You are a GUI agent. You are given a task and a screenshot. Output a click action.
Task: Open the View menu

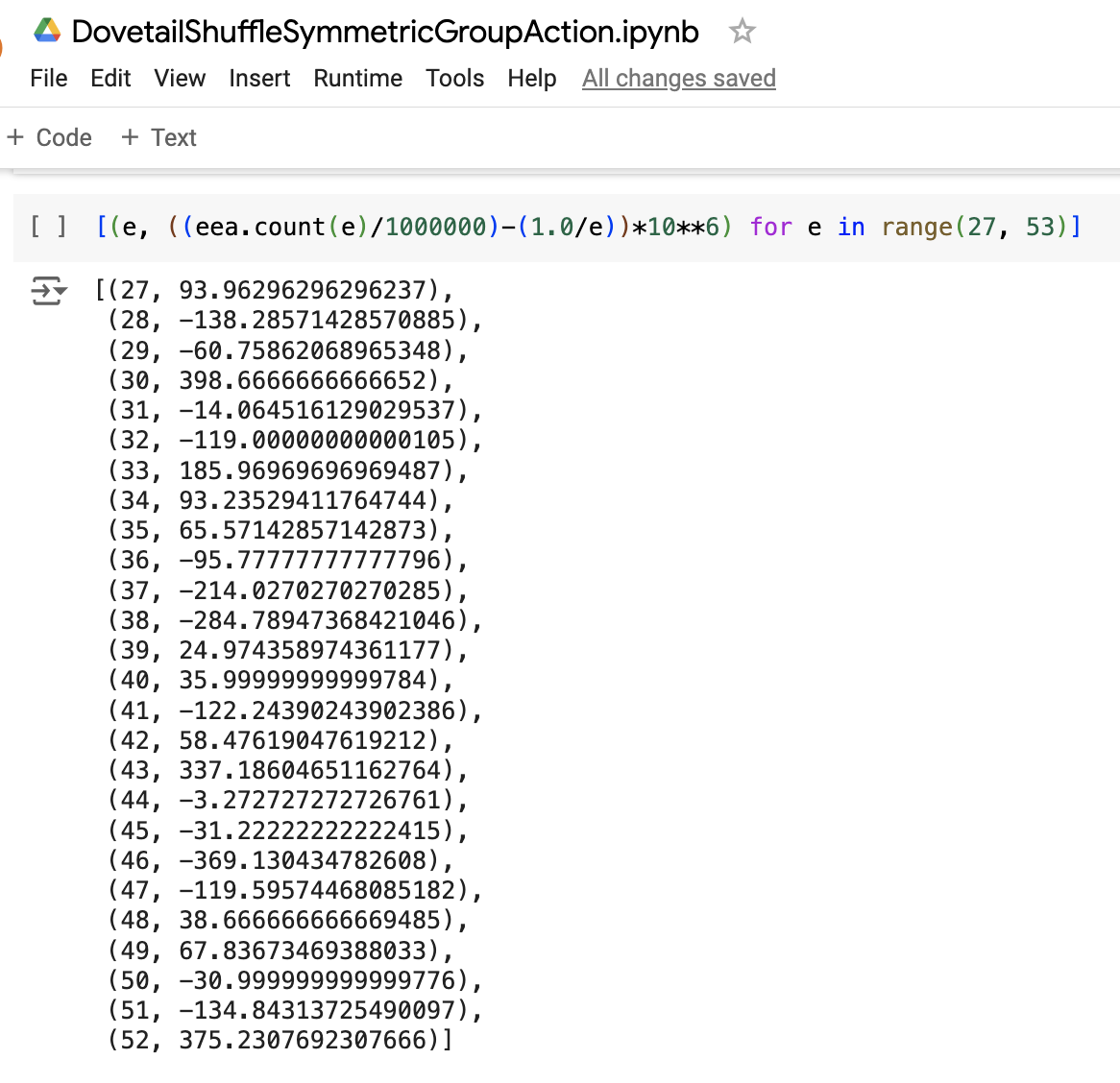tap(180, 78)
